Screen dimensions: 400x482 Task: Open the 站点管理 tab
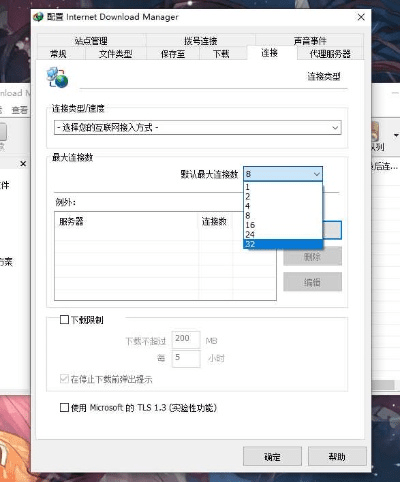[x=91, y=41]
